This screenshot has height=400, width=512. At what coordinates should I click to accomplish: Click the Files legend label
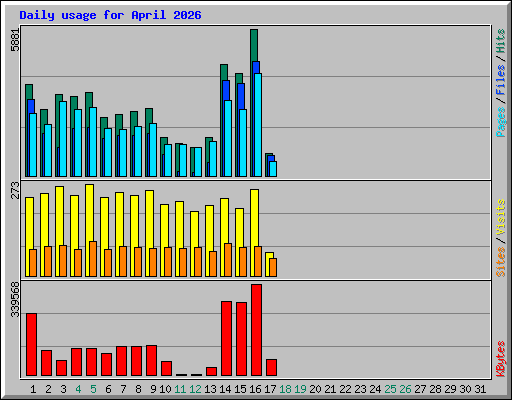[x=500, y=80]
